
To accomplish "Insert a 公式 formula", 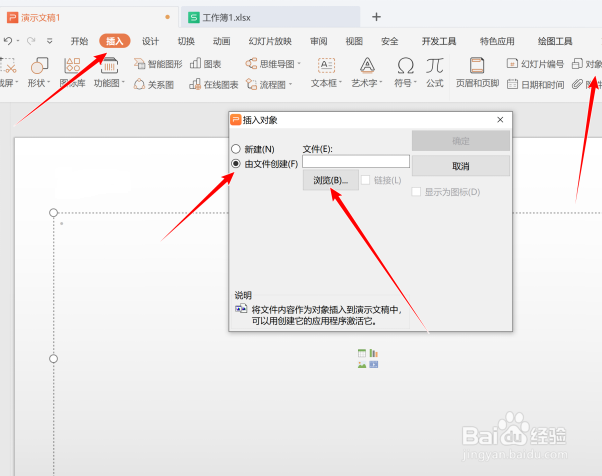I will pyautogui.click(x=435, y=72).
